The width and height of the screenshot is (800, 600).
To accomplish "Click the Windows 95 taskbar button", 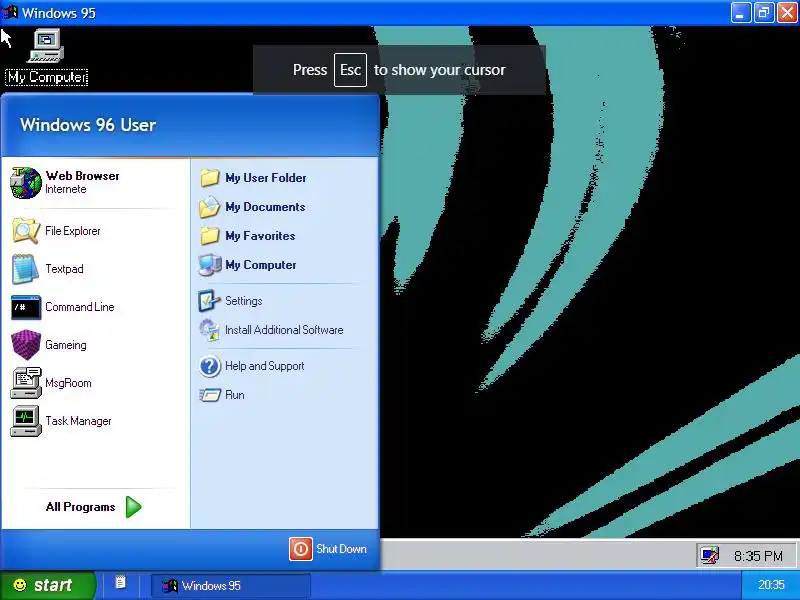I will coord(231,585).
